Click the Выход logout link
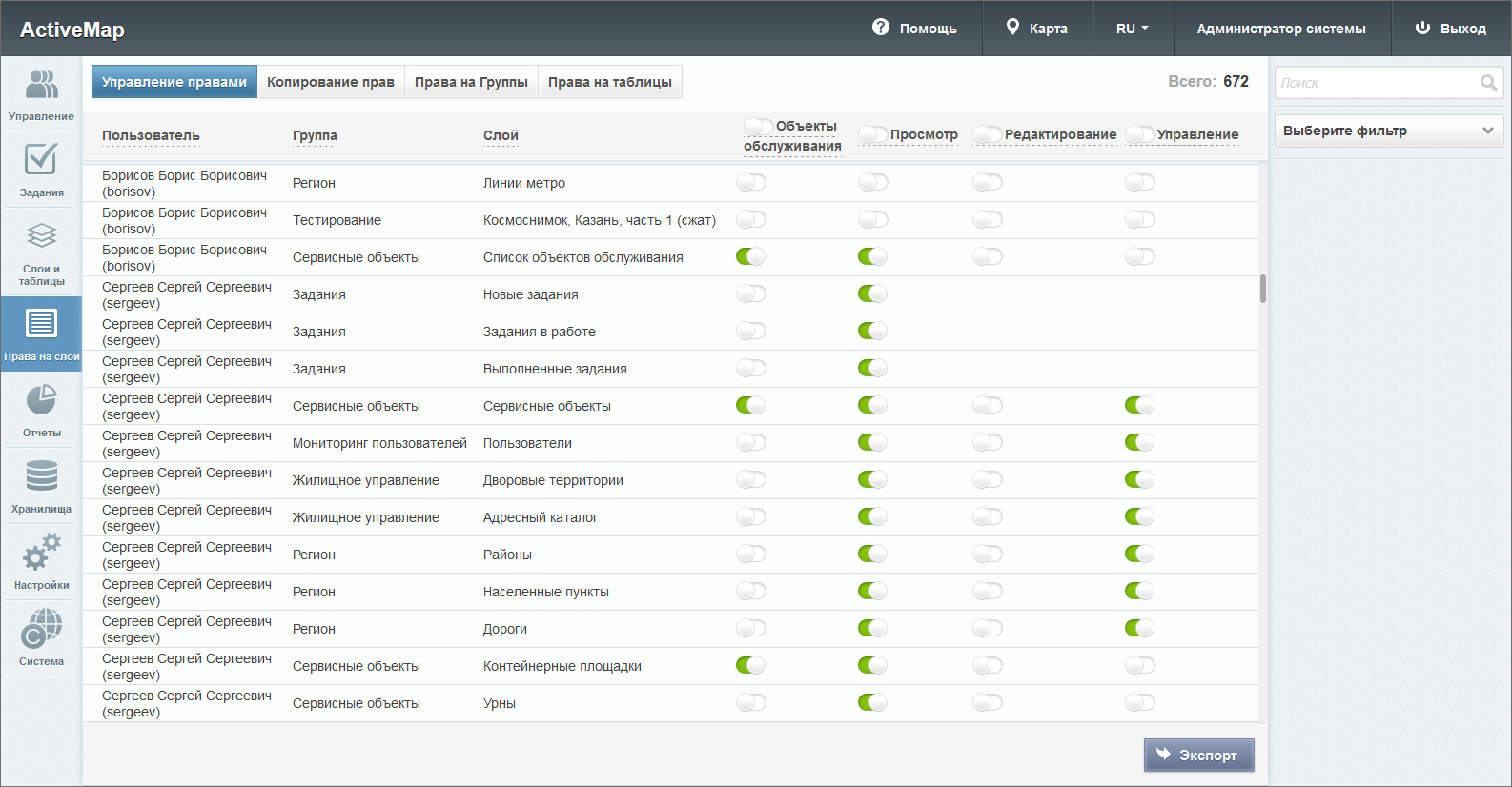 coord(1450,29)
